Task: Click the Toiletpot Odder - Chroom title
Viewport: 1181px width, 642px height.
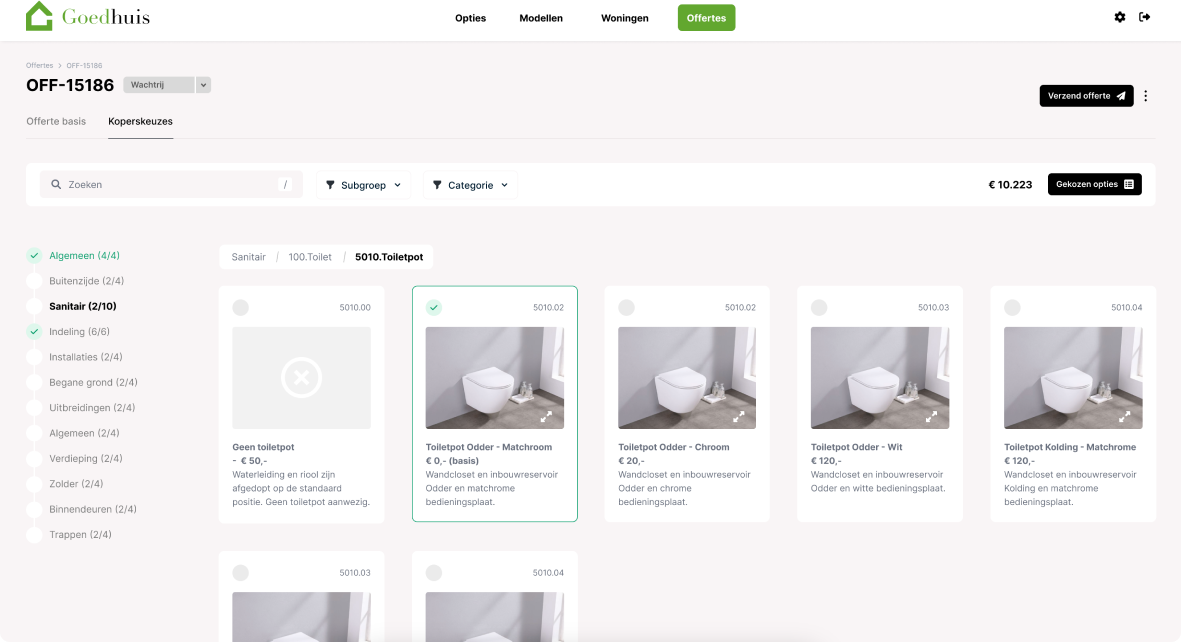Action: click(x=673, y=447)
